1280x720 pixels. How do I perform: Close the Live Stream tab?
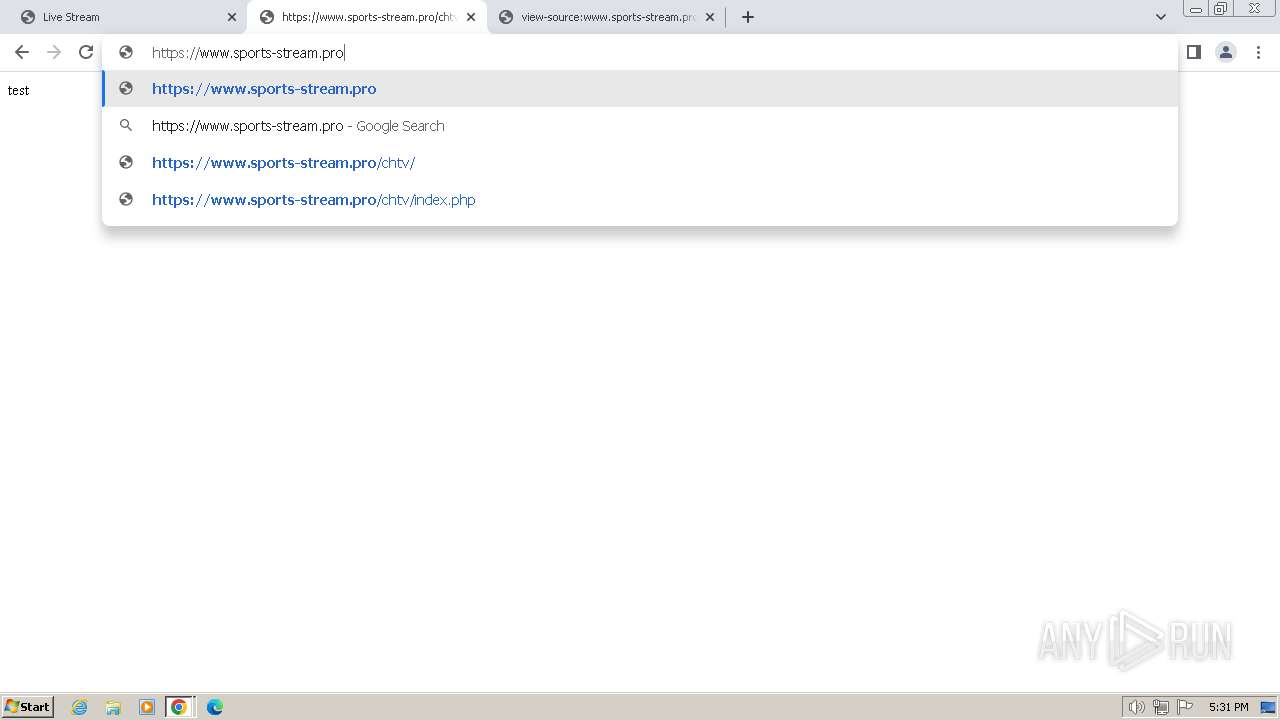(x=232, y=17)
